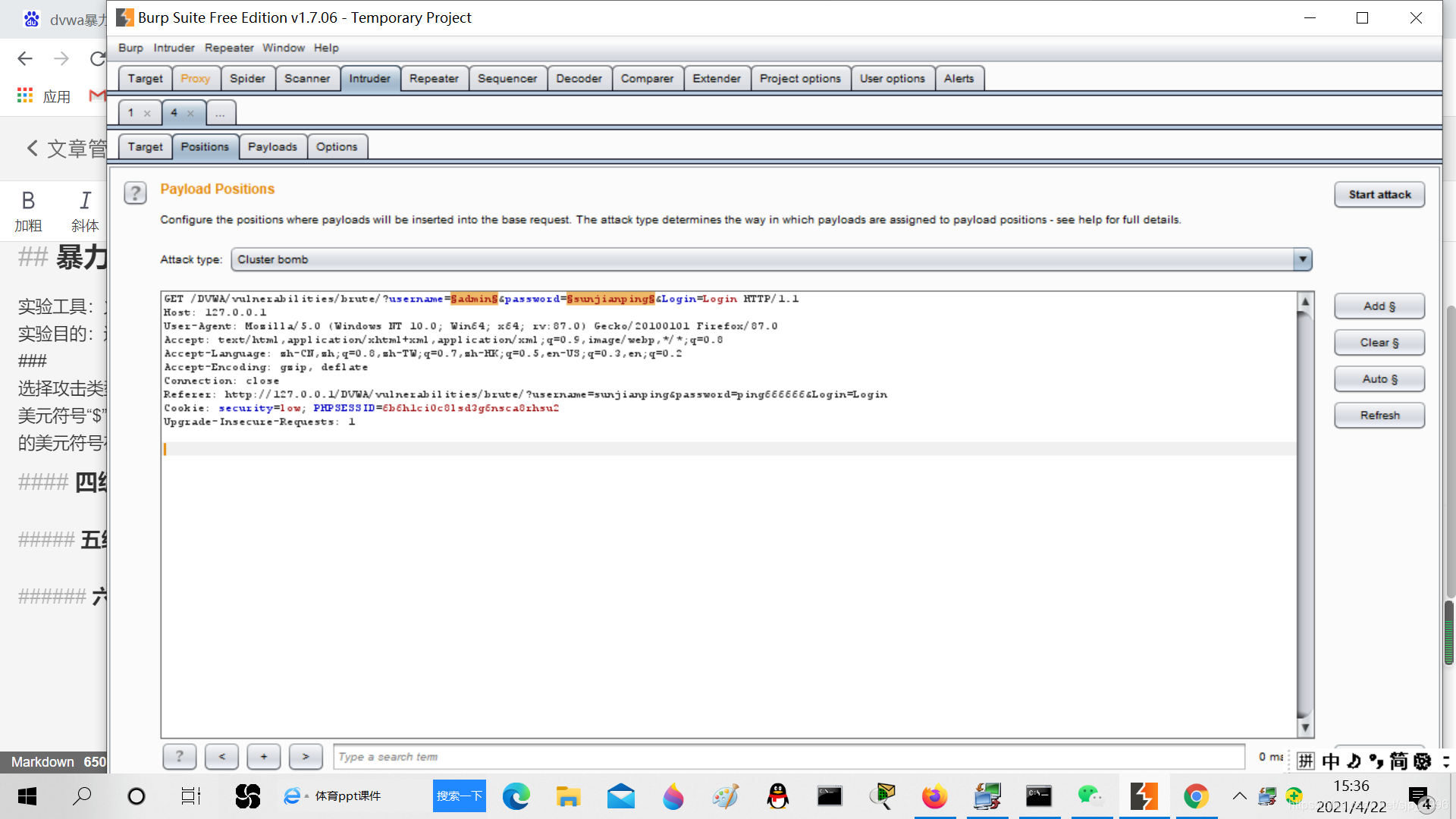Switch to the Sequencer tab

coord(507,78)
